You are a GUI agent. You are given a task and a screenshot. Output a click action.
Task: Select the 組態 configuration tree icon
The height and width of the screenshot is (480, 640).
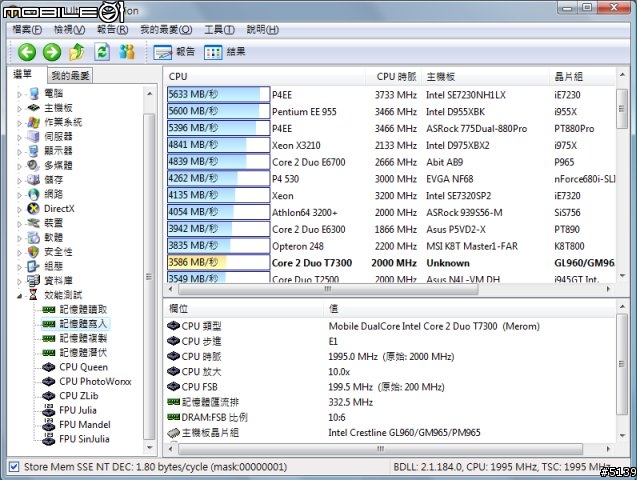tap(34, 266)
